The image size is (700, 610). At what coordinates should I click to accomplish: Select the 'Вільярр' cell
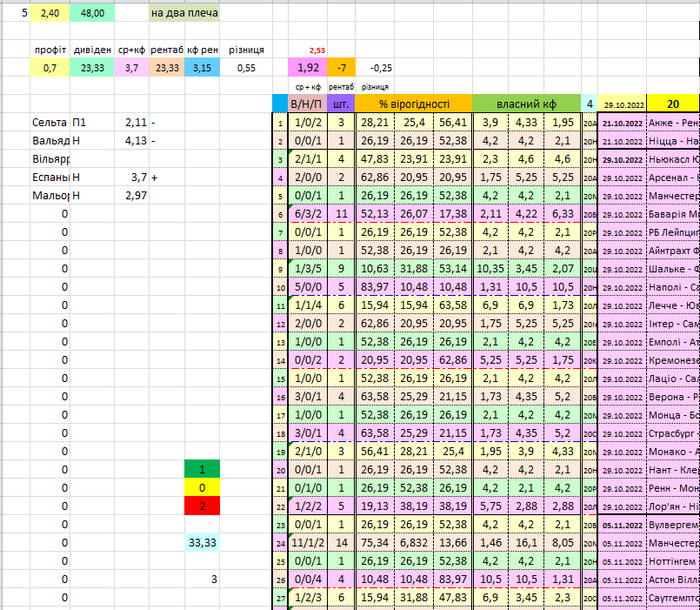point(50,159)
